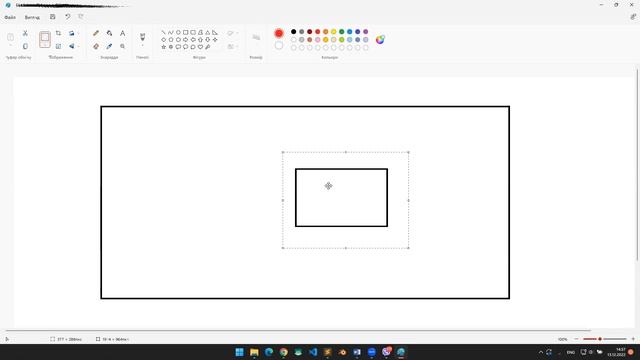640x360 pixels.
Task: Choose the Right triangle shape
Action: pos(215,32)
